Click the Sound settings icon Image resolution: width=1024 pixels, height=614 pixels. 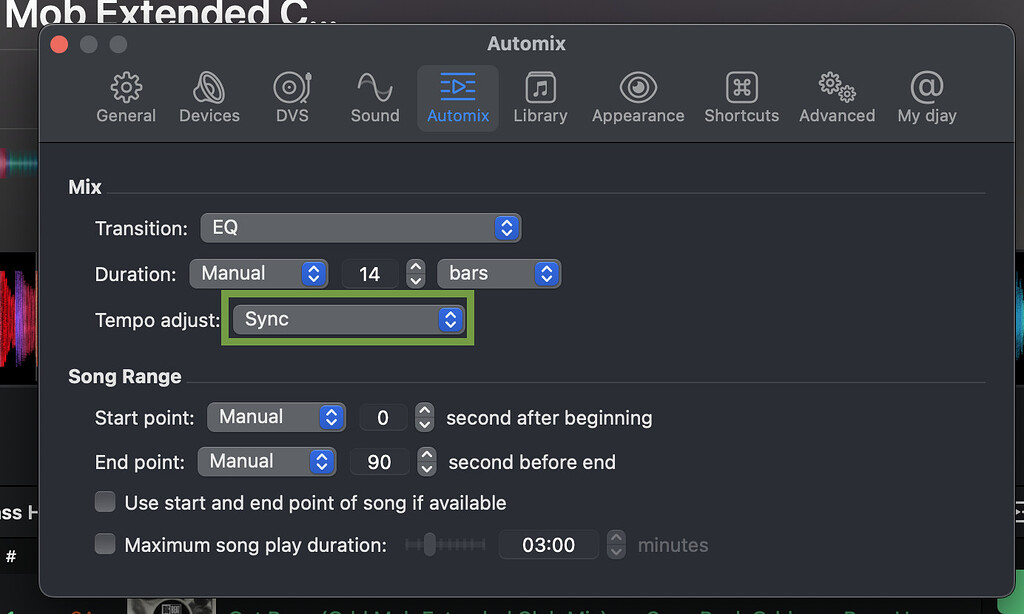pyautogui.click(x=374, y=97)
